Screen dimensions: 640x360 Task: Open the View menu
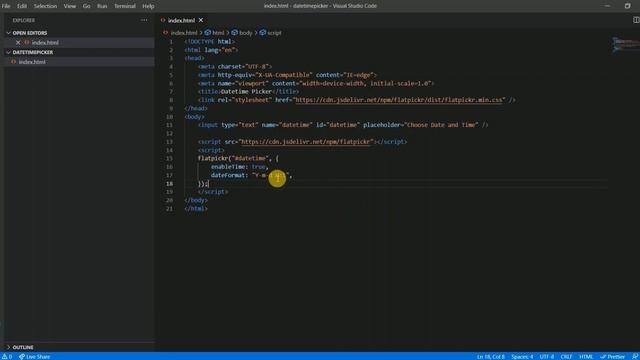(70, 6)
